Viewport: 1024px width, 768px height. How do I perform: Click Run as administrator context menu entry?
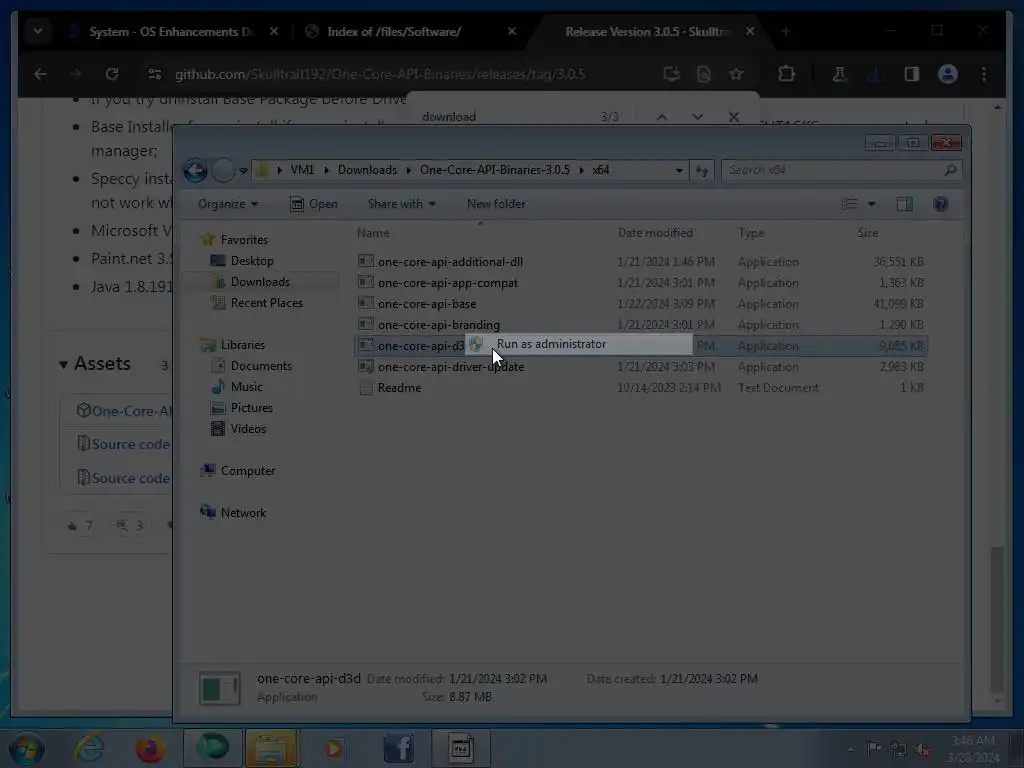[579, 344]
